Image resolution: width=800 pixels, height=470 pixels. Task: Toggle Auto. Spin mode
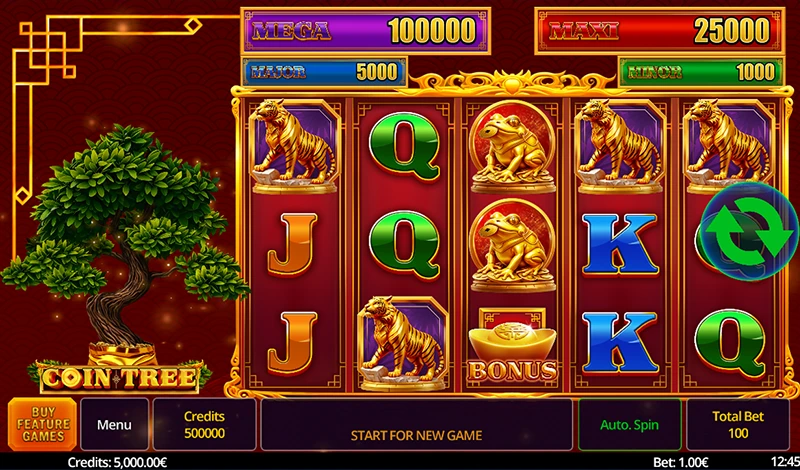pos(629,425)
